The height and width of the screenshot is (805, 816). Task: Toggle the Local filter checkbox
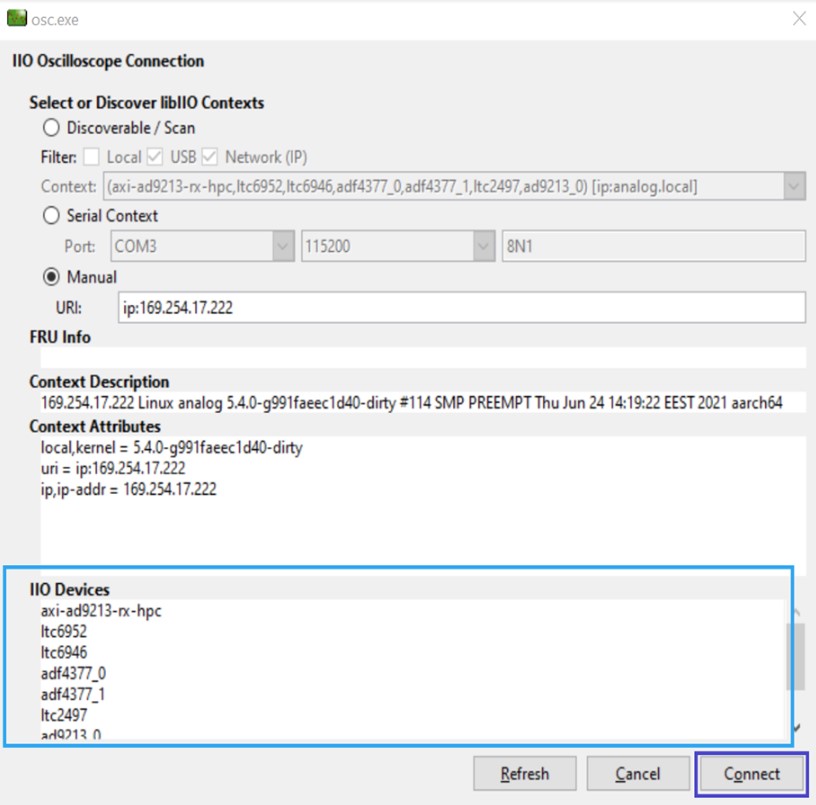pyautogui.click(x=91, y=157)
